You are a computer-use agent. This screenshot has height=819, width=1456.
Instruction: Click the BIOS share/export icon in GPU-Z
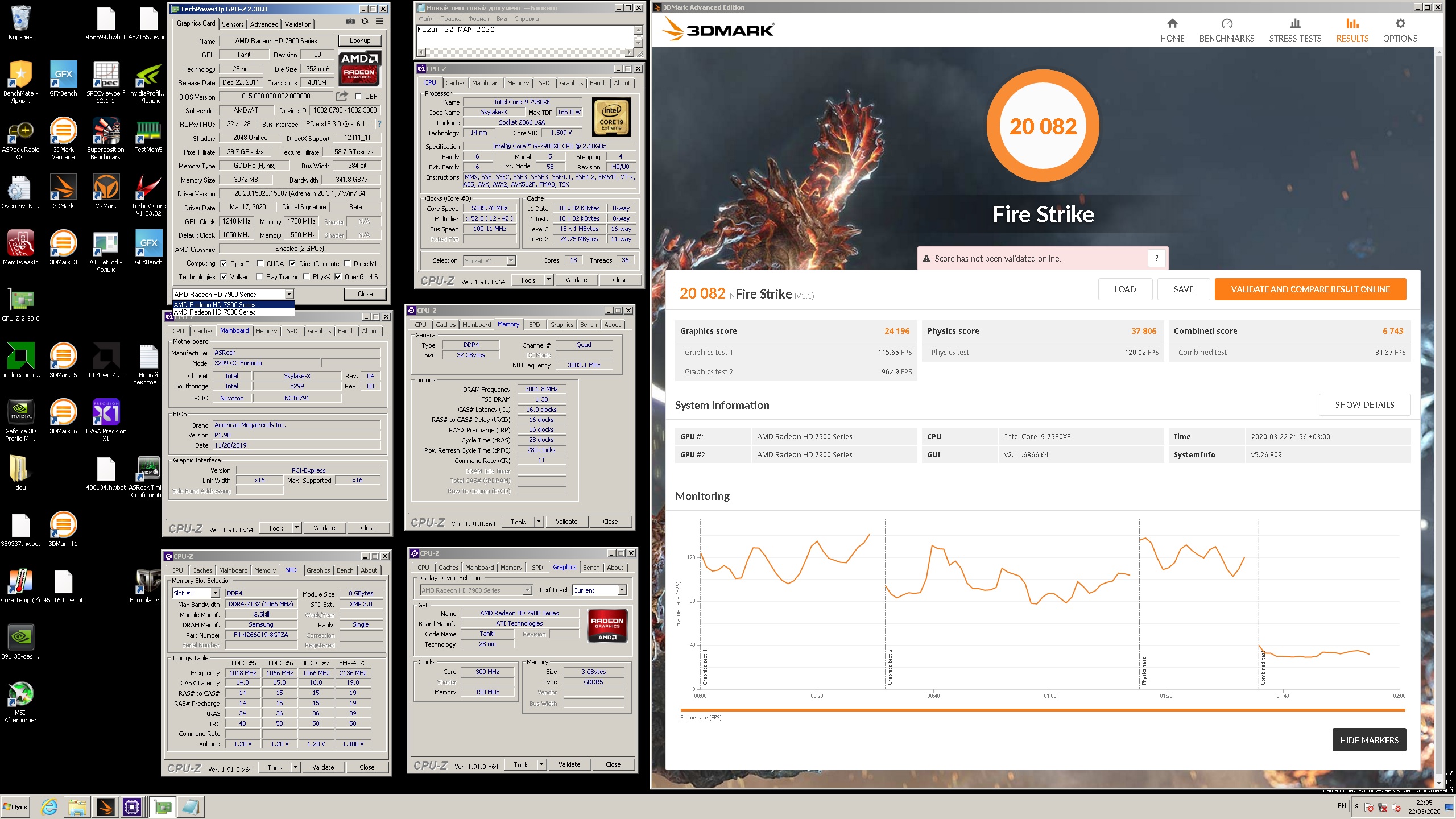[x=342, y=96]
